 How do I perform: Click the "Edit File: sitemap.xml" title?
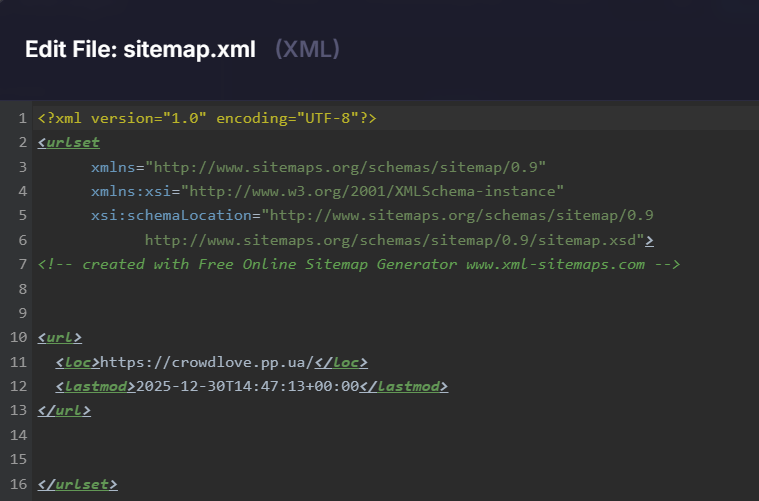point(140,49)
